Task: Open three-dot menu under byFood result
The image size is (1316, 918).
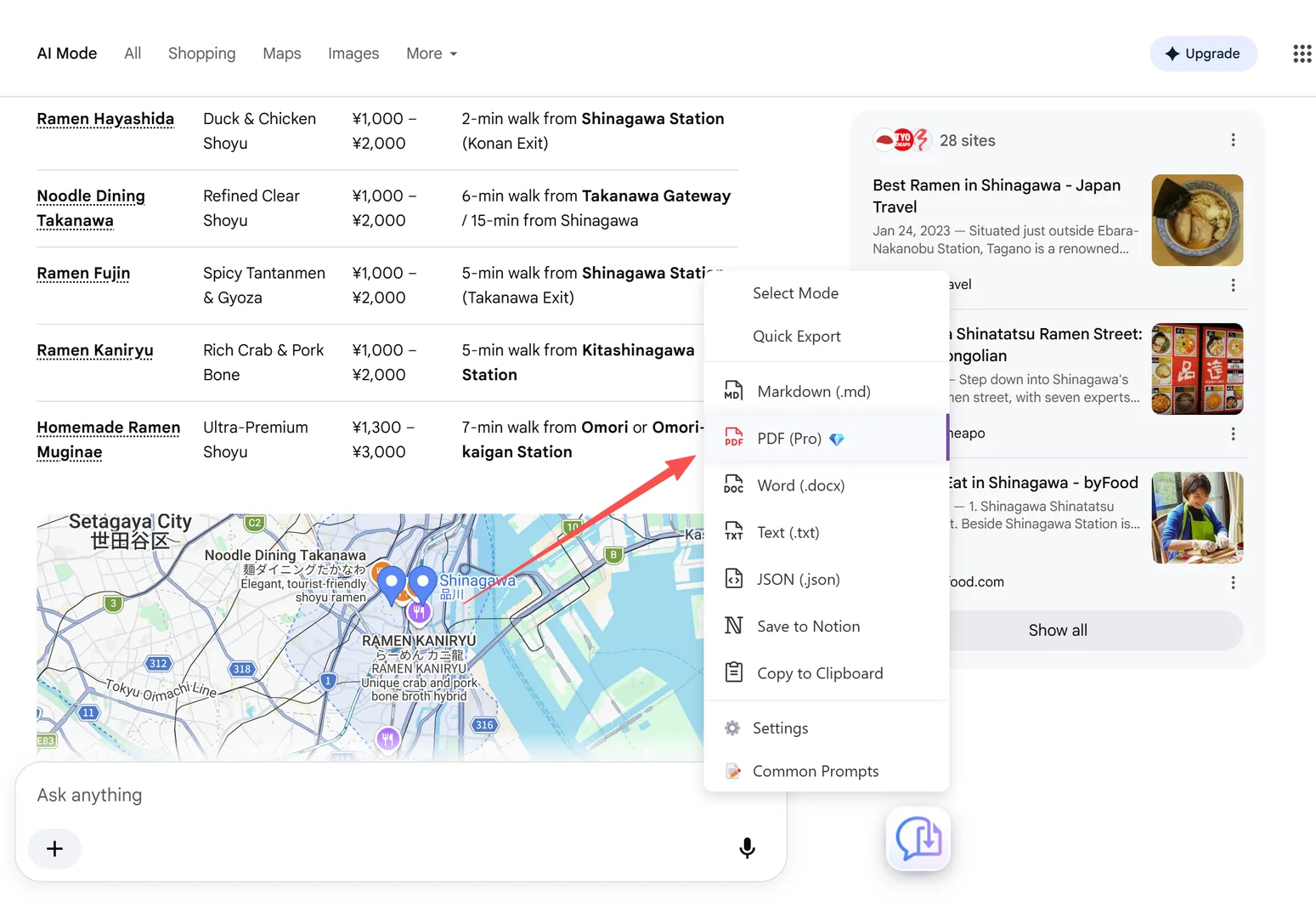Action: pos(1233,582)
